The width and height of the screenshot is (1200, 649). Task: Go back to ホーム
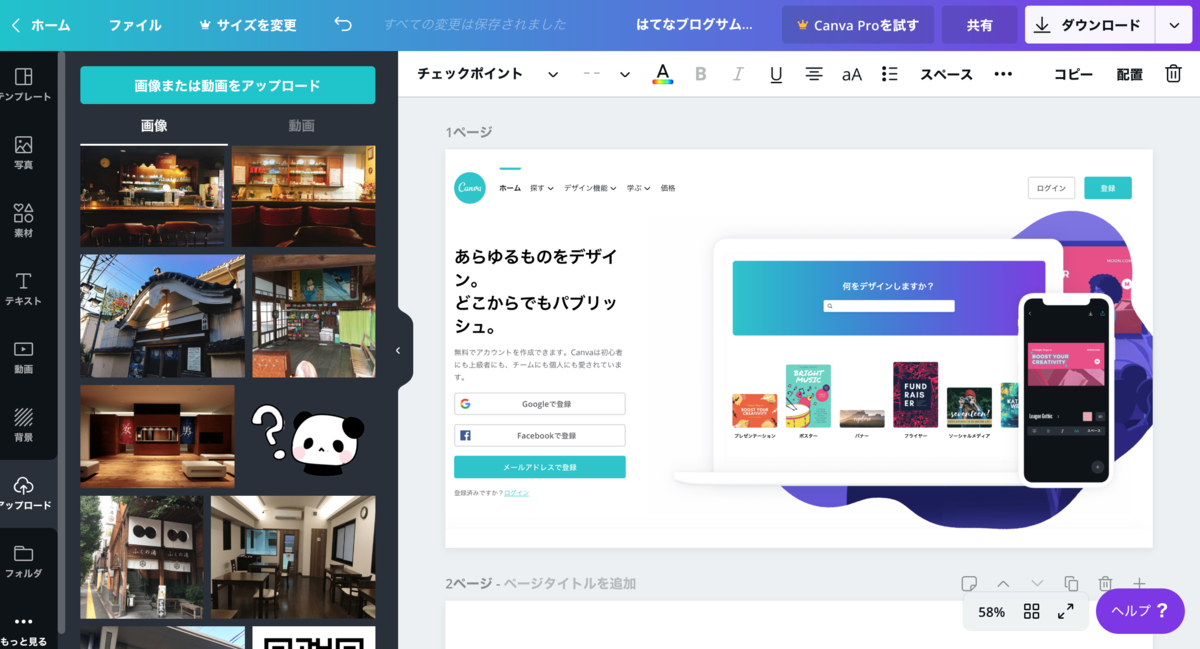[40, 25]
